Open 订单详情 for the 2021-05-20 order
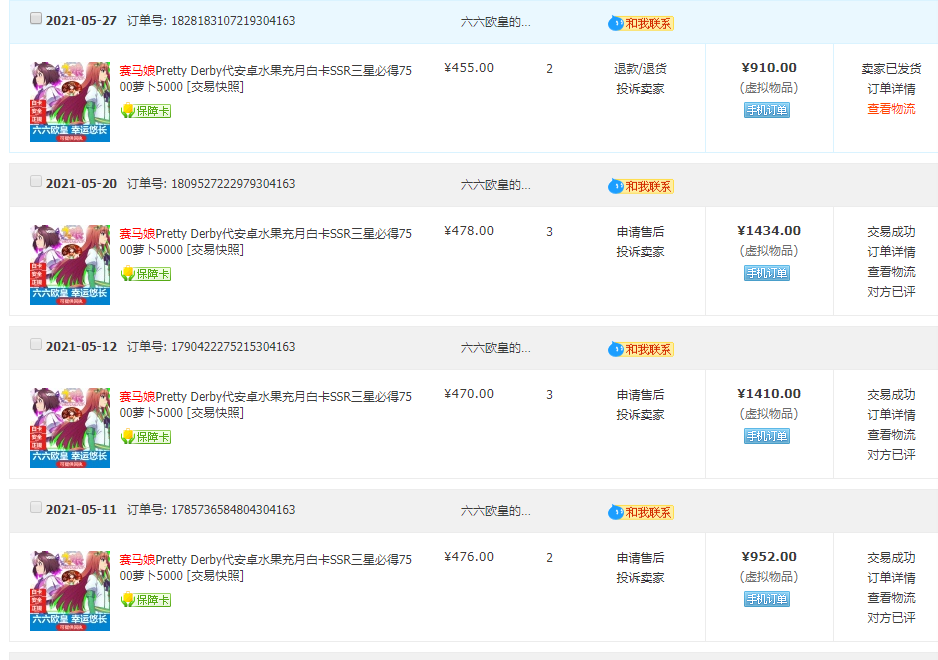This screenshot has width=938, height=660. (x=891, y=252)
